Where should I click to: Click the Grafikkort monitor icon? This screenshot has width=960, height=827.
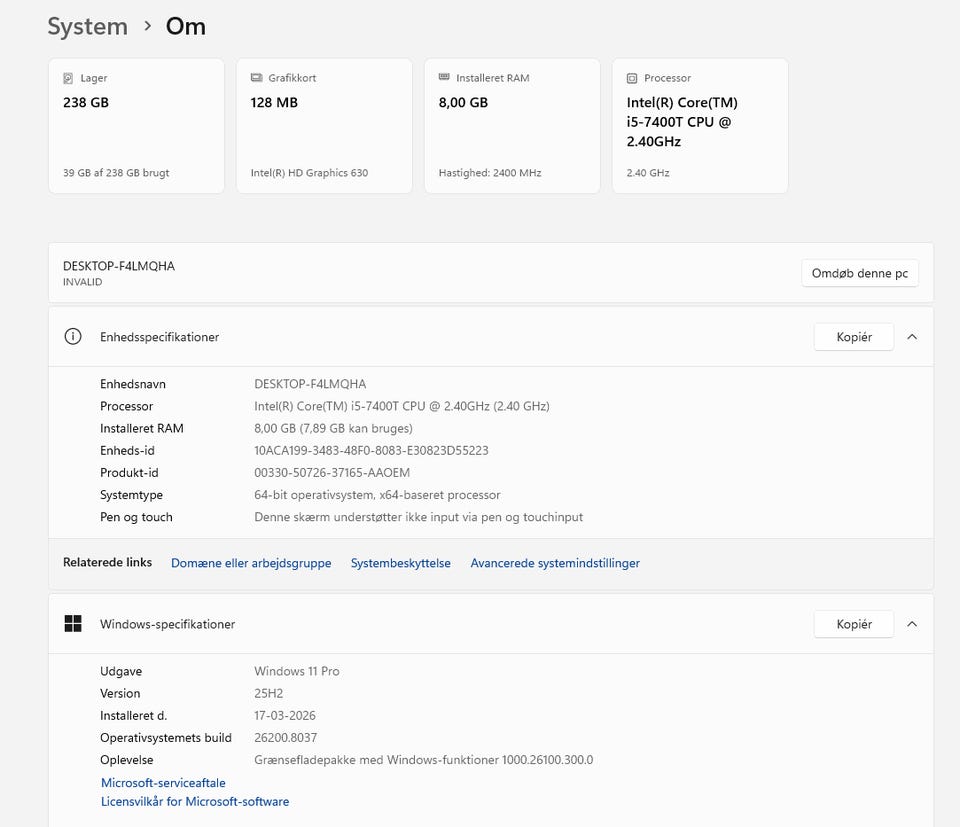tap(256, 78)
